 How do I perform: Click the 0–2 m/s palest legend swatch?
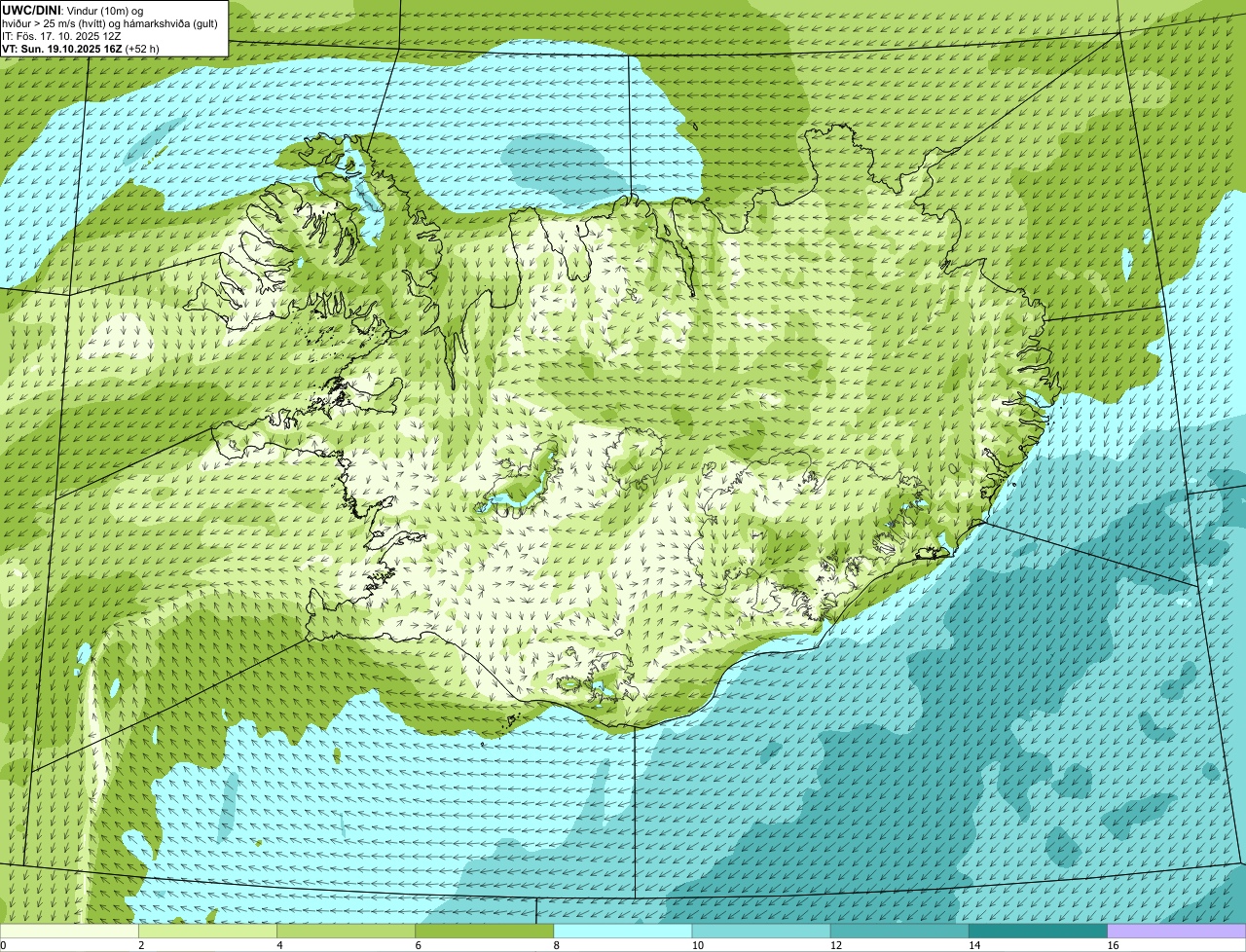click(69, 932)
